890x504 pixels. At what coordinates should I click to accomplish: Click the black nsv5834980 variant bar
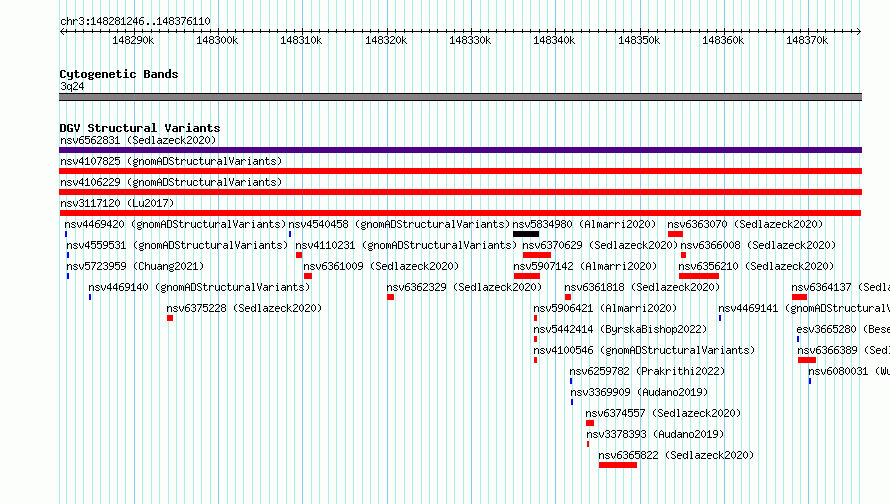526,234
